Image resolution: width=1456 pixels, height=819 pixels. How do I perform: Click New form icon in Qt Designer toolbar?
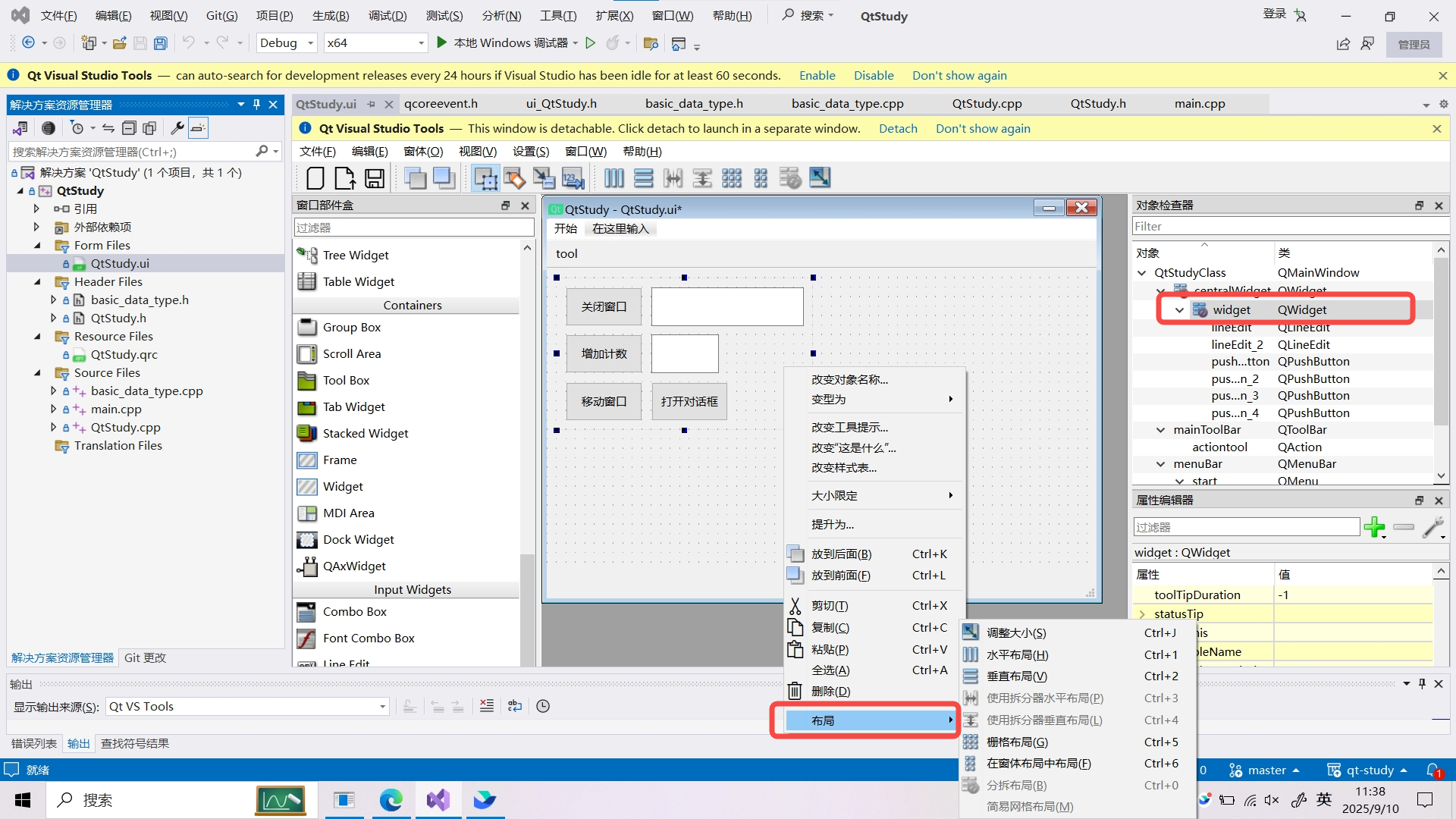click(x=315, y=178)
